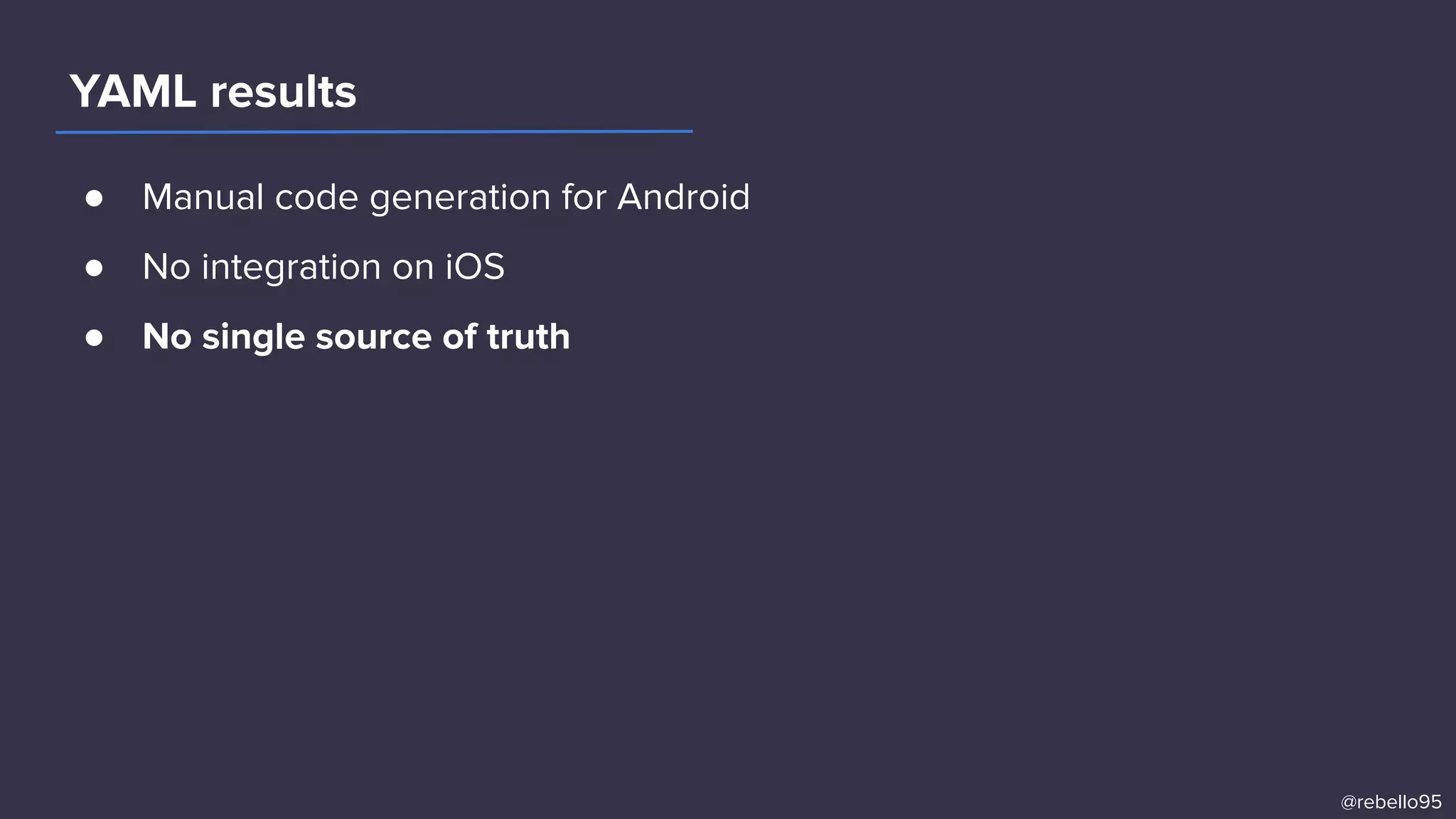Click the word "source" in the bold bullet
1456x819 pixels.
tap(373, 338)
